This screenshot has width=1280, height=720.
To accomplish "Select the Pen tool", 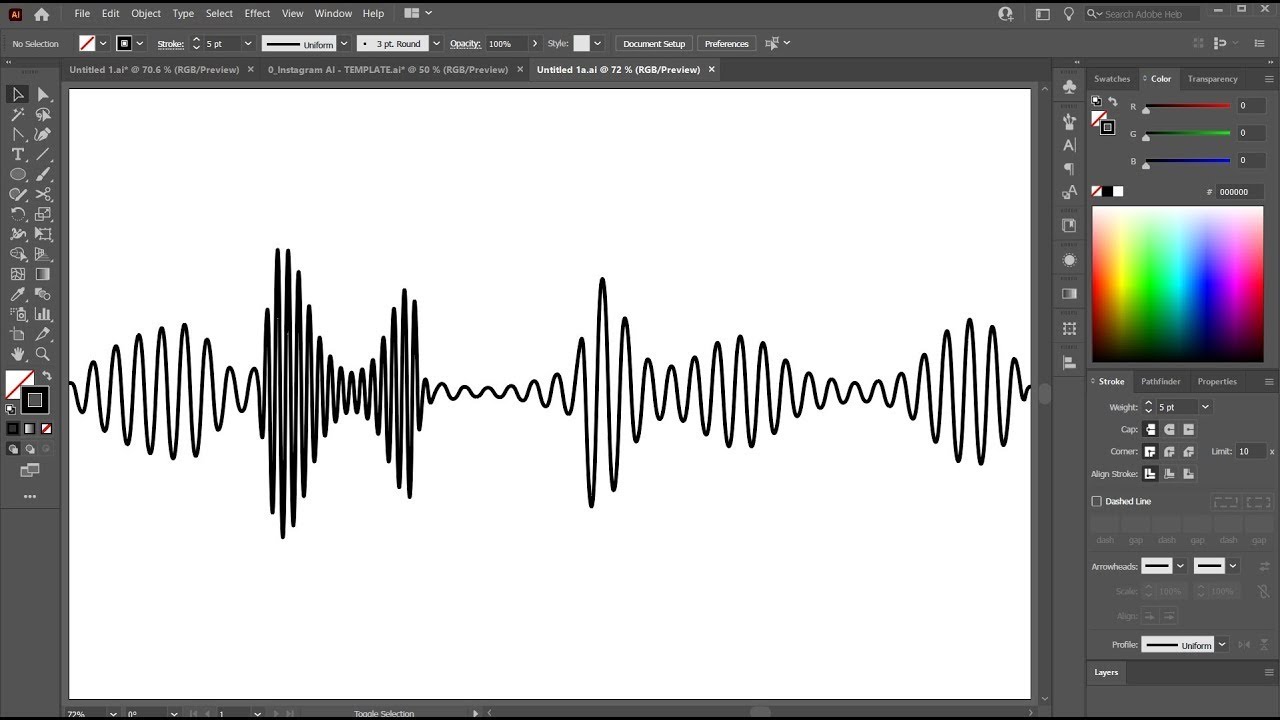I will coord(18,134).
